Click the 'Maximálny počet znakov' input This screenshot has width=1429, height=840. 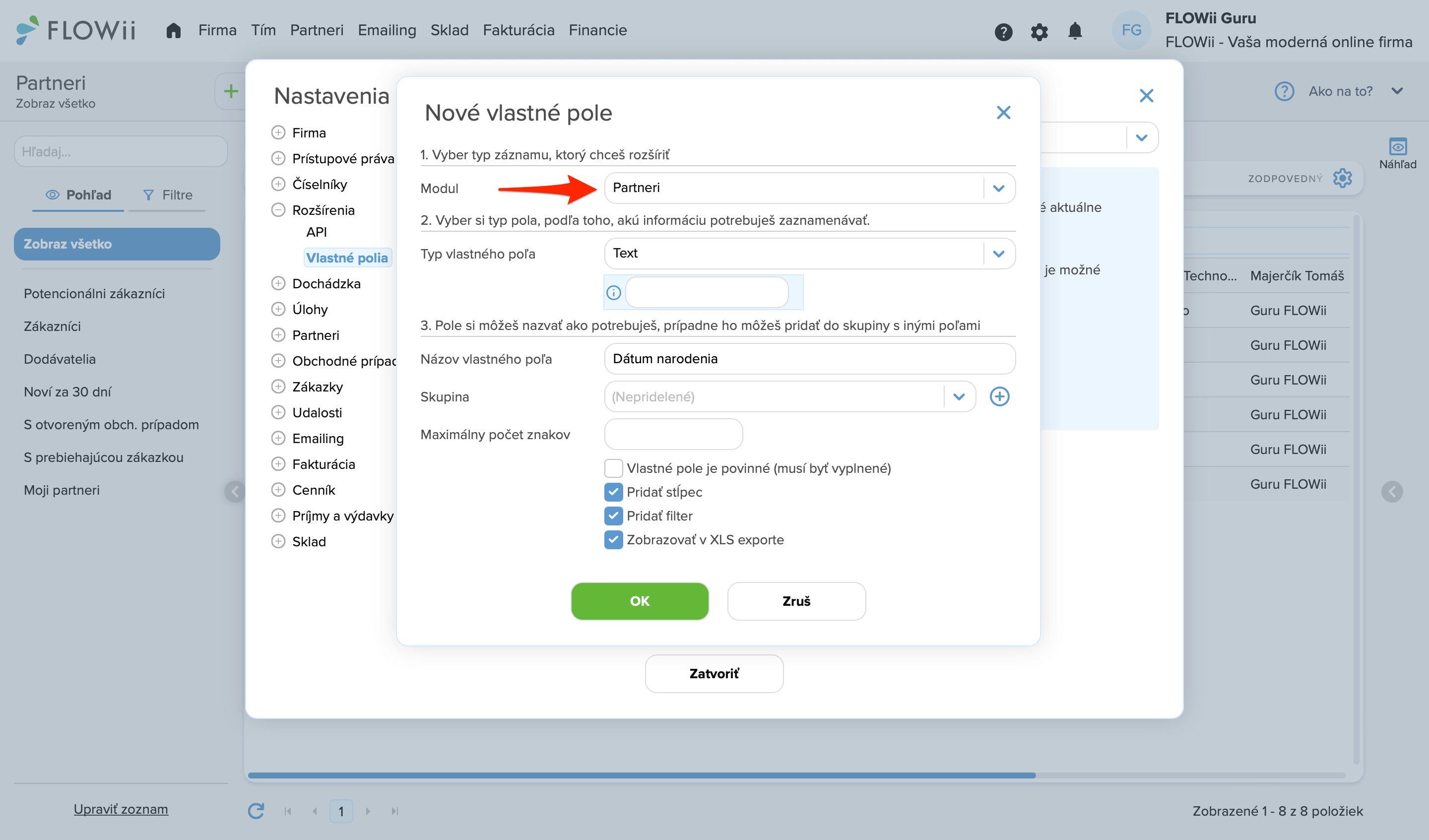point(673,435)
